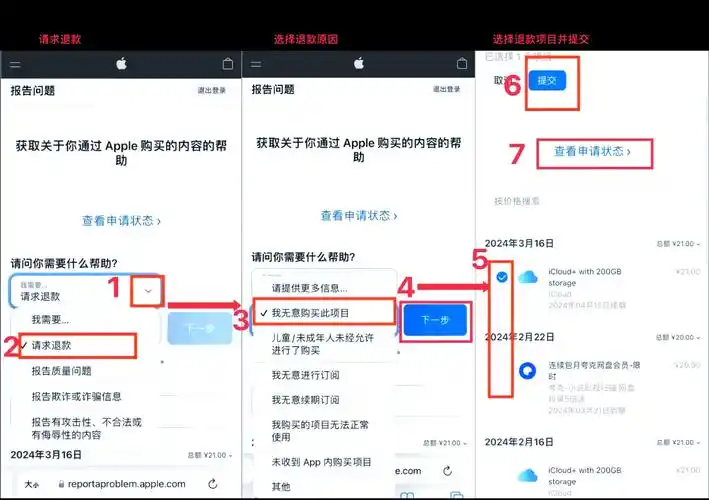
Task: Tap the Apple logo in the left screenshot
Action: (x=121, y=64)
